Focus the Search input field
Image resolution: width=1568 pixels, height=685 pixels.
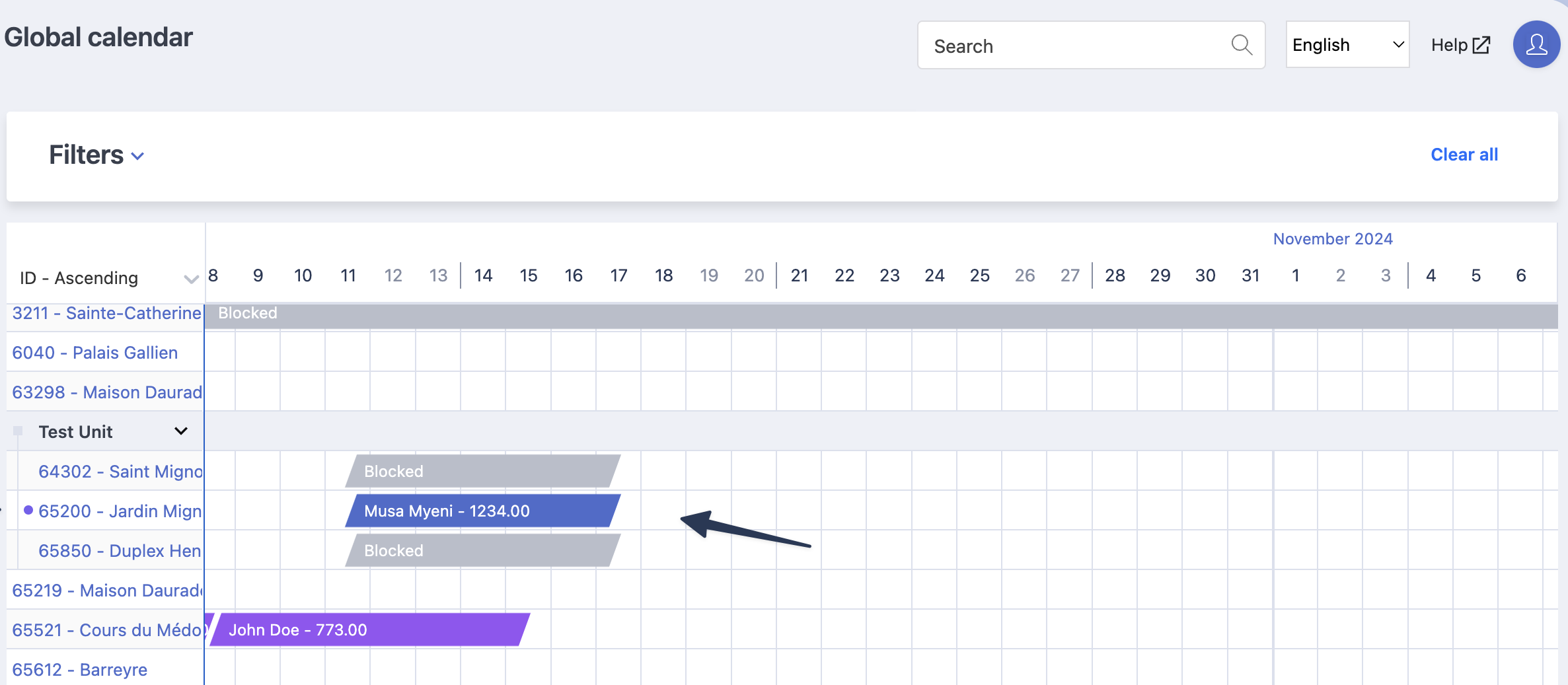click(1091, 45)
